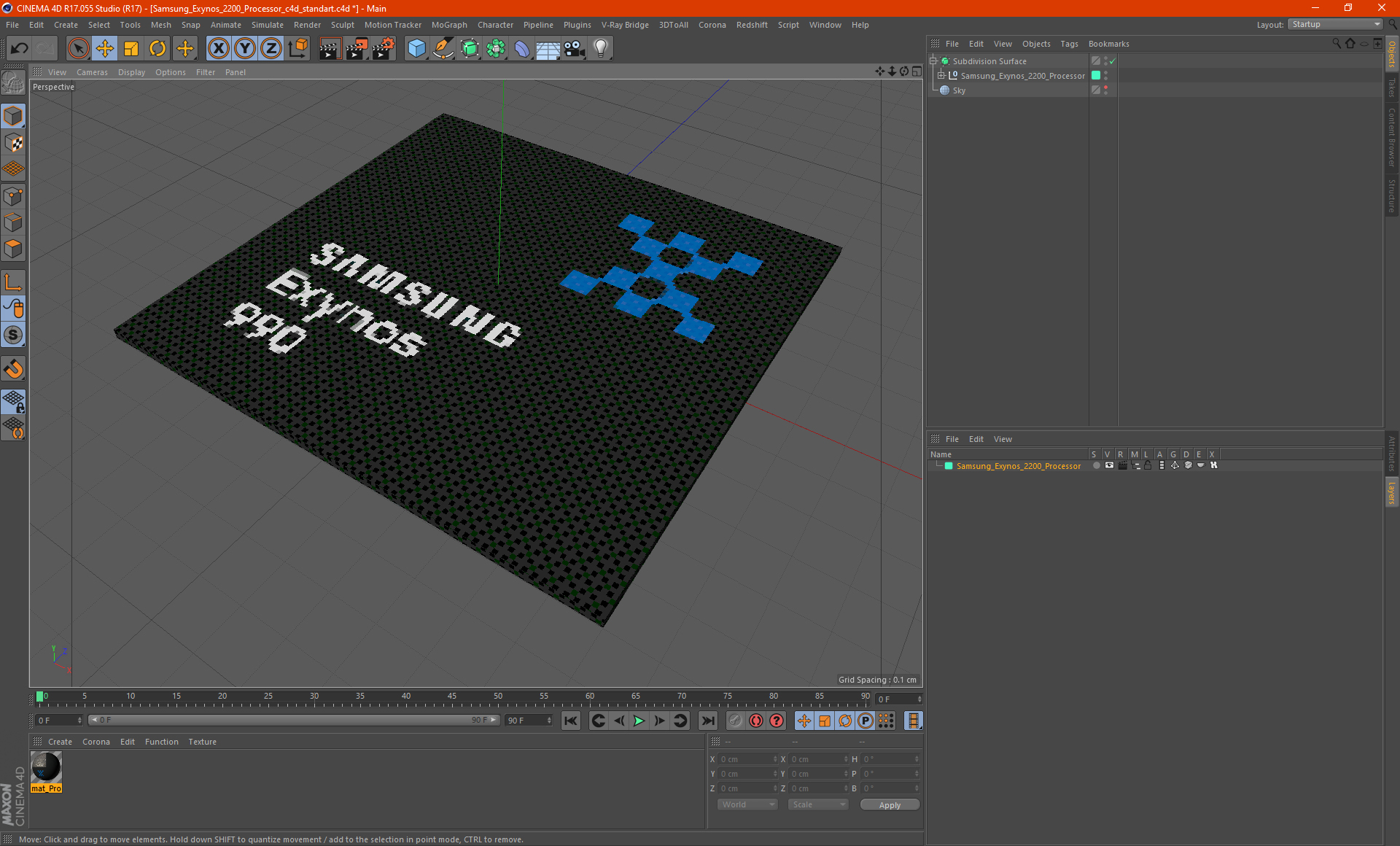Toggle Z axis lock
Screen dimensions: 1400x846
tap(271, 49)
